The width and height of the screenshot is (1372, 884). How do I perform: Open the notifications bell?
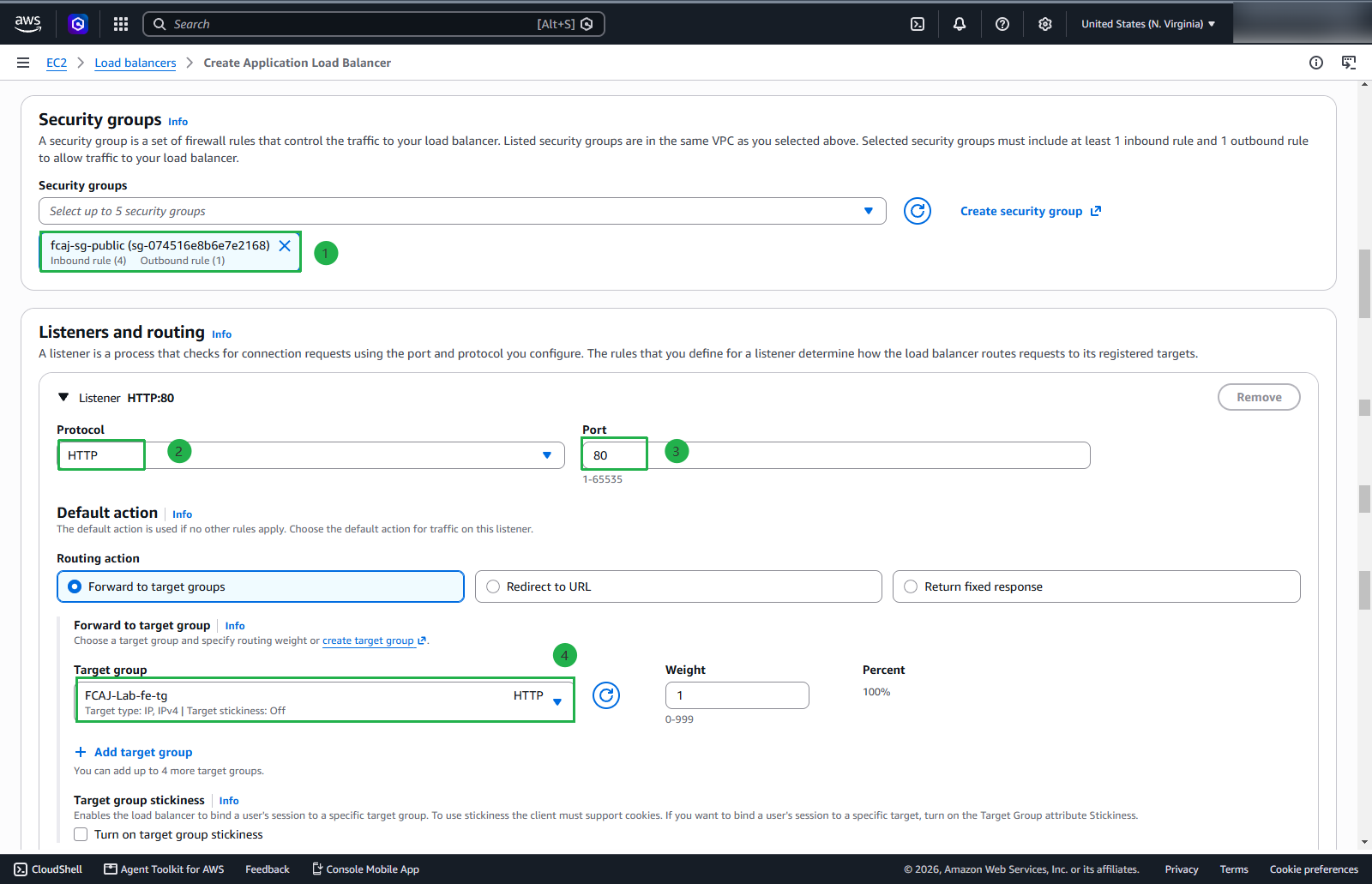[x=960, y=24]
